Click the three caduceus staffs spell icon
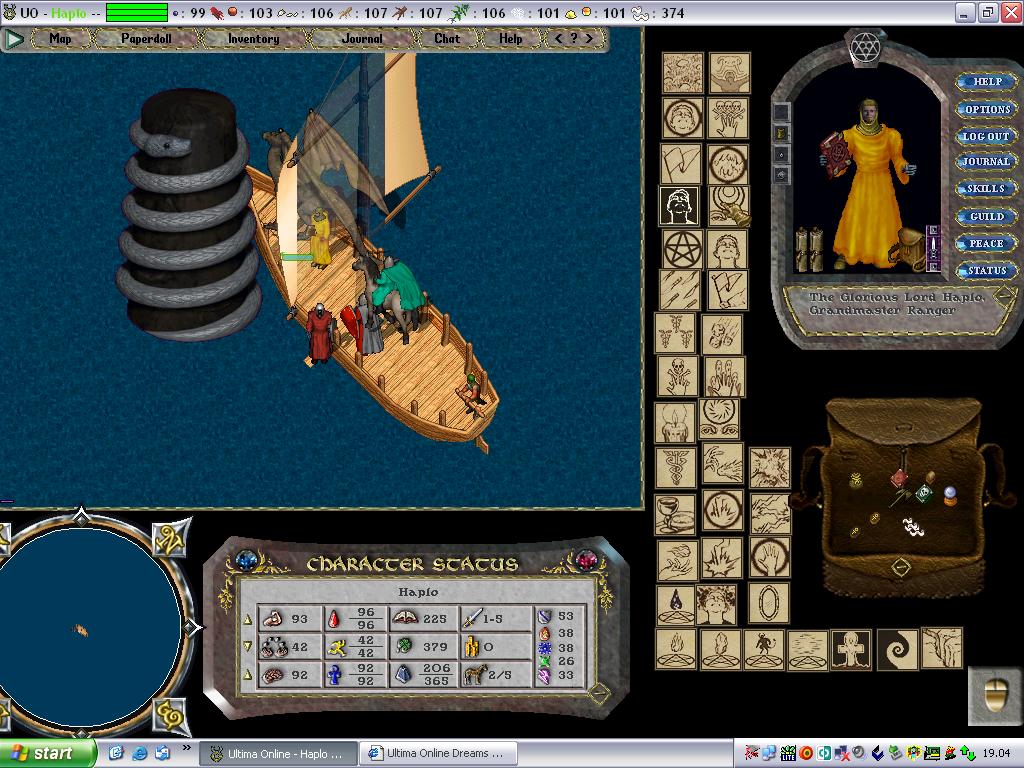This screenshot has height=768, width=1024. tap(676, 334)
